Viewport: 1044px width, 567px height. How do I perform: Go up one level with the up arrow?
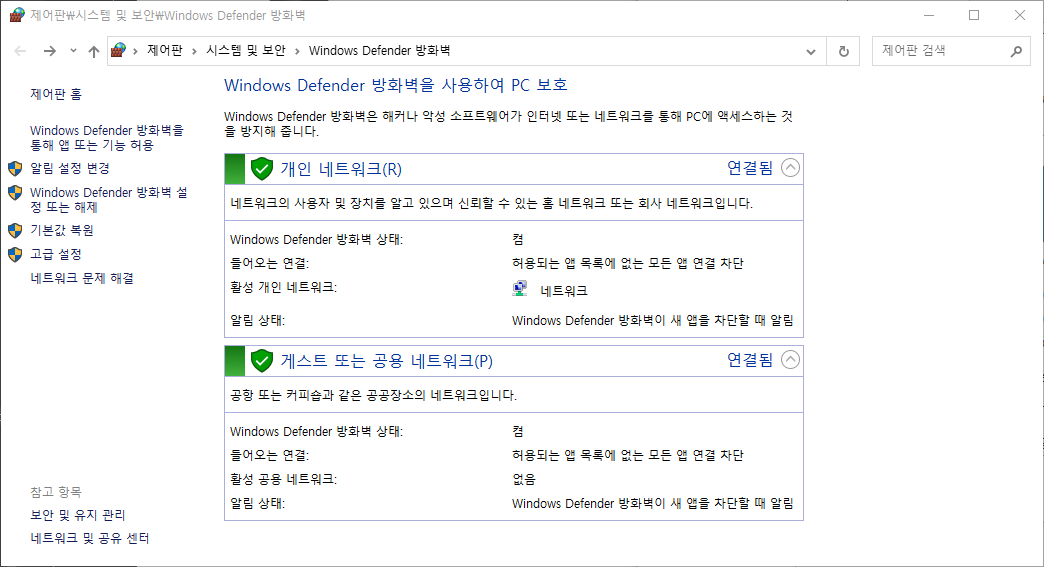[x=94, y=51]
